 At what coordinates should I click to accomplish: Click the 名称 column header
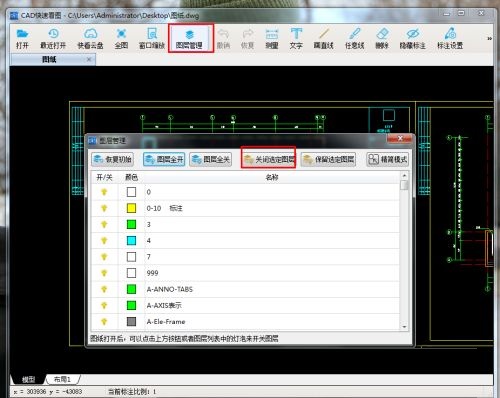coord(272,177)
